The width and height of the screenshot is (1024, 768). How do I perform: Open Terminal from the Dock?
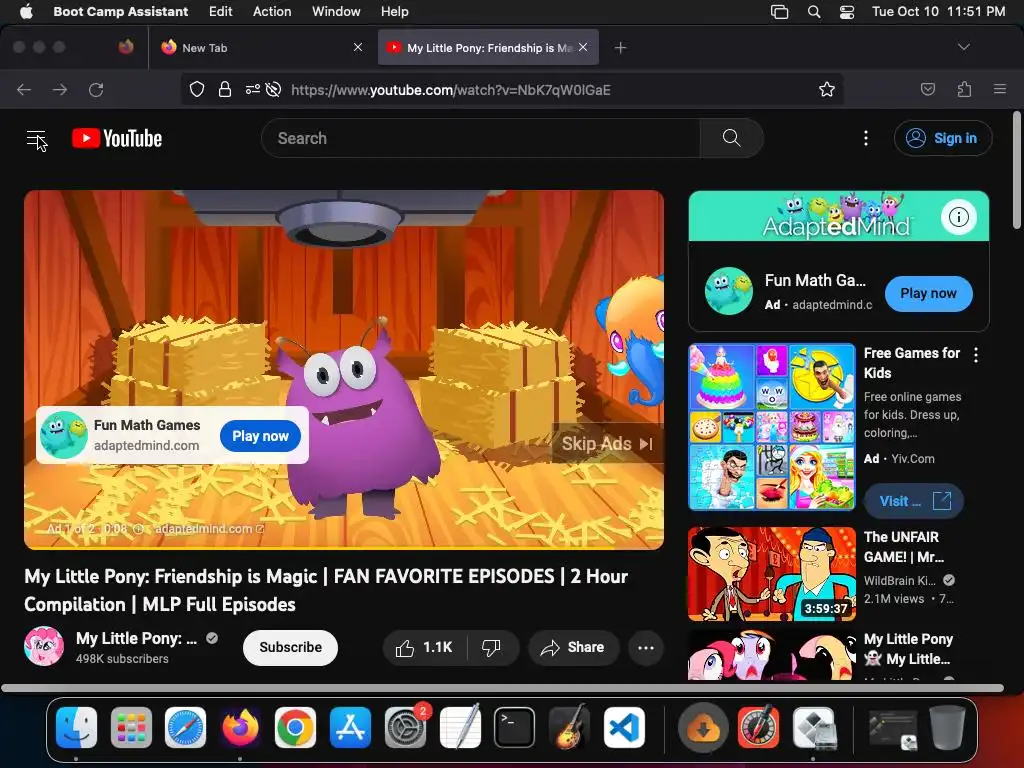pos(515,727)
